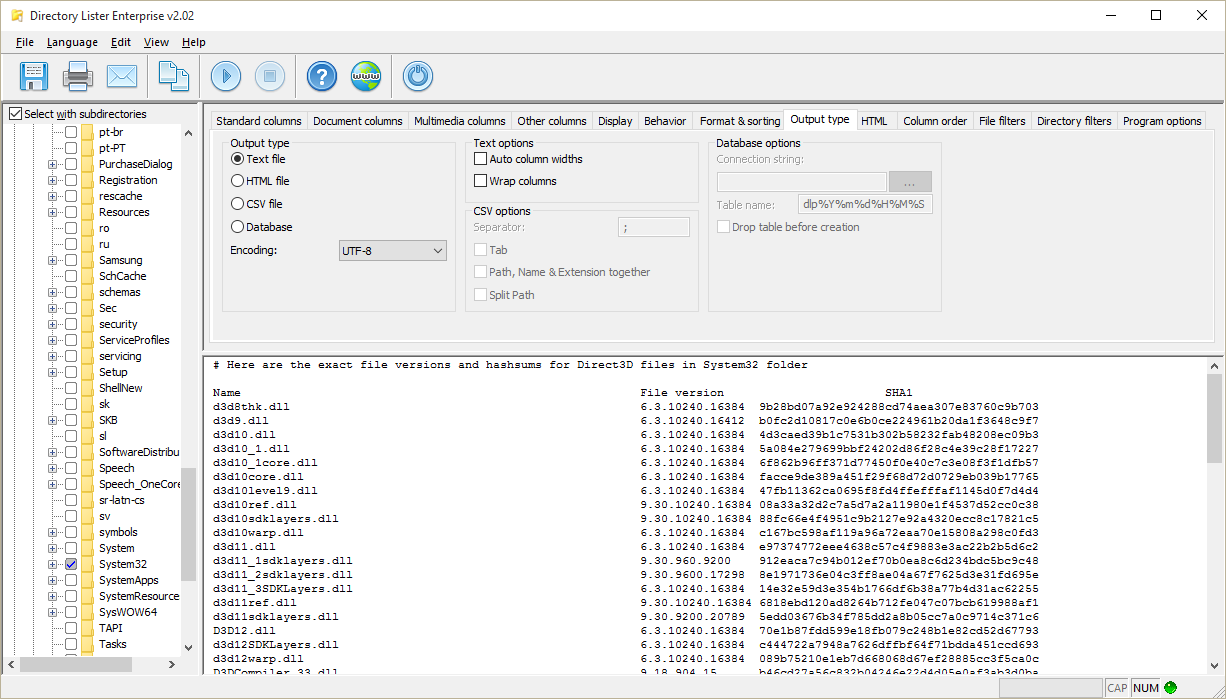Expand the PurchaseDialog folder node
This screenshot has height=699, width=1226.
pos(52,164)
